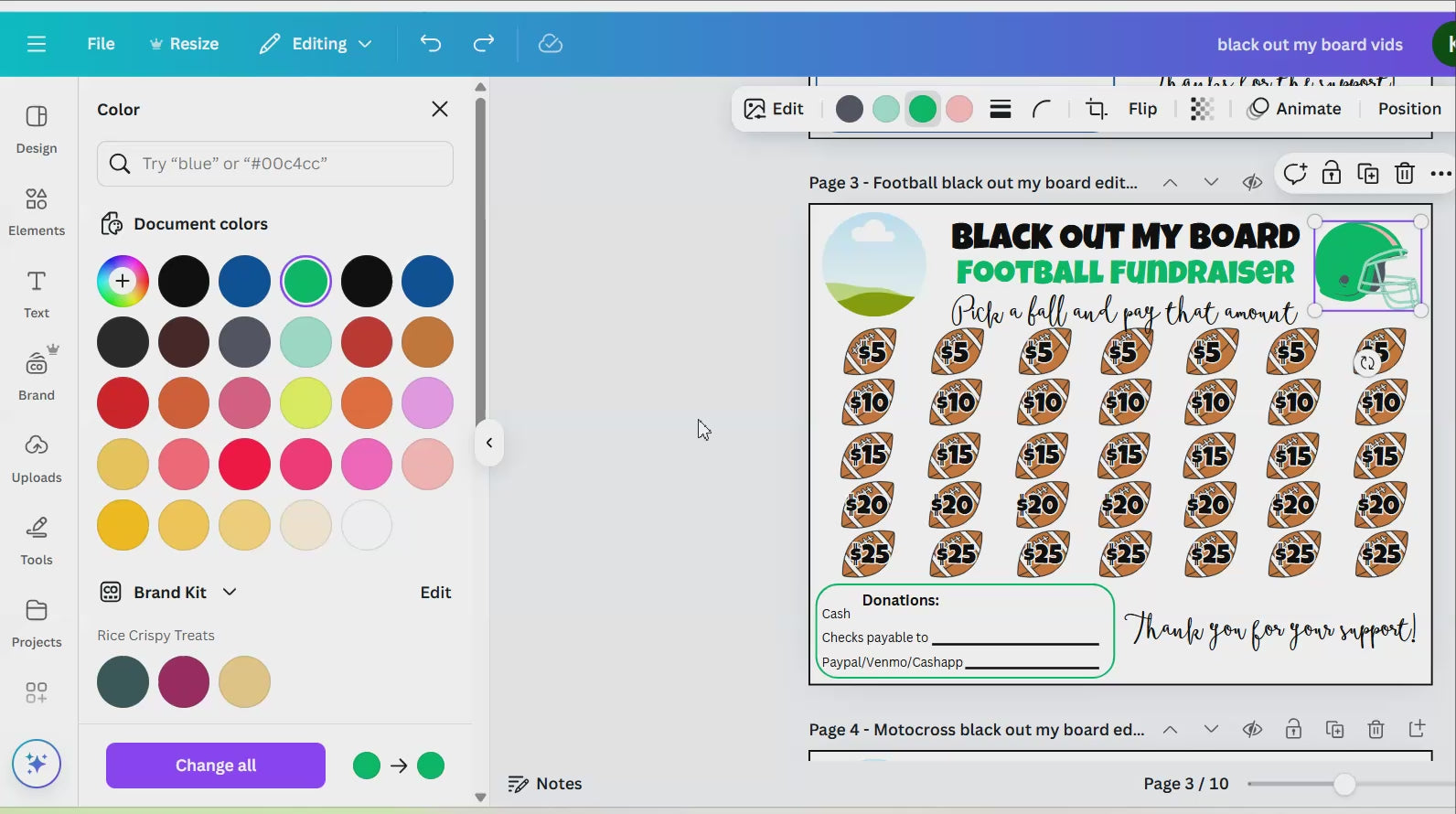This screenshot has height=814, width=1456.
Task: Delete Page 3 with trash icon
Action: point(1405,174)
